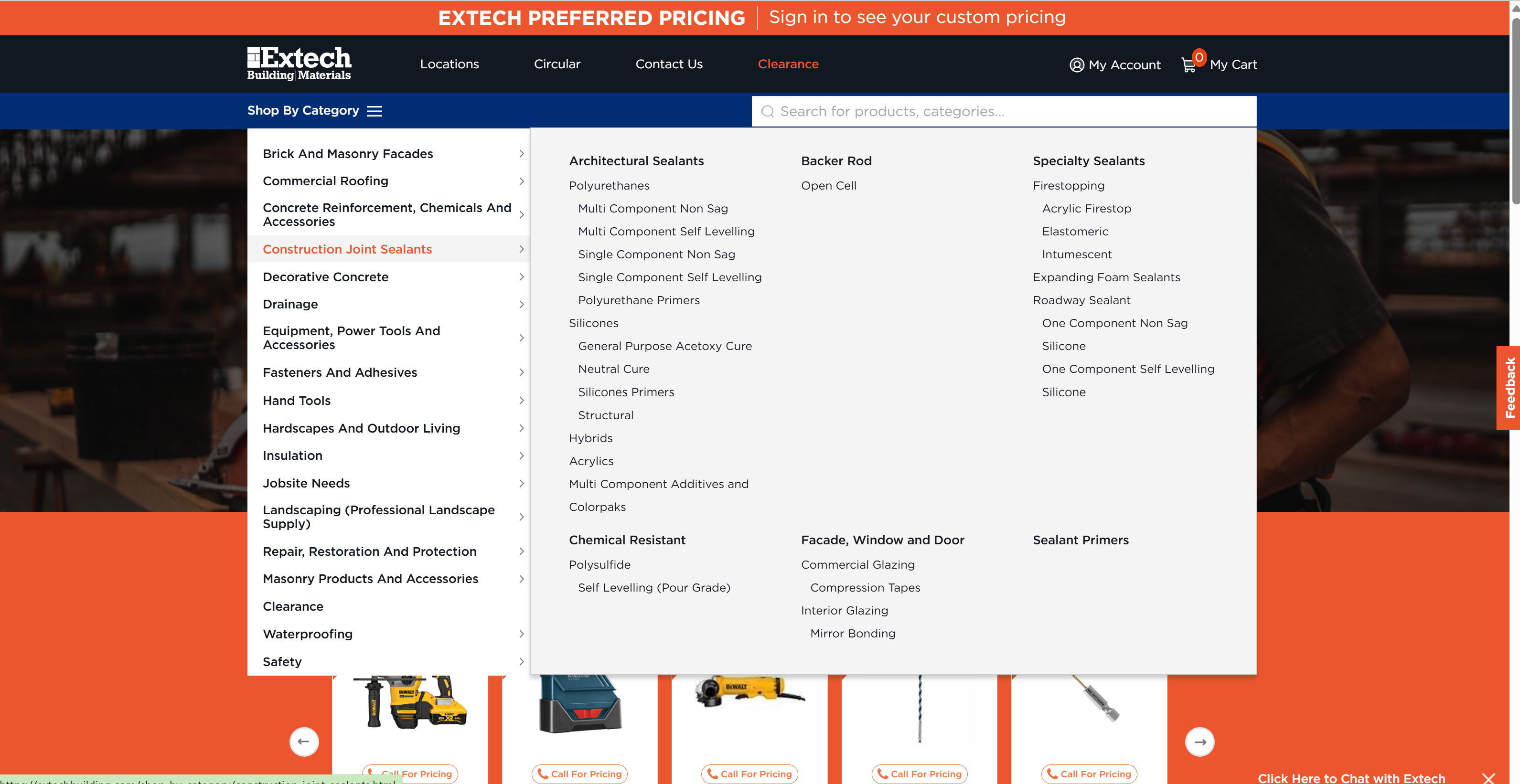Select Concrete Reinforcement, Chemicals And Accessories
Viewport: 1520px width, 784px height.
point(386,215)
